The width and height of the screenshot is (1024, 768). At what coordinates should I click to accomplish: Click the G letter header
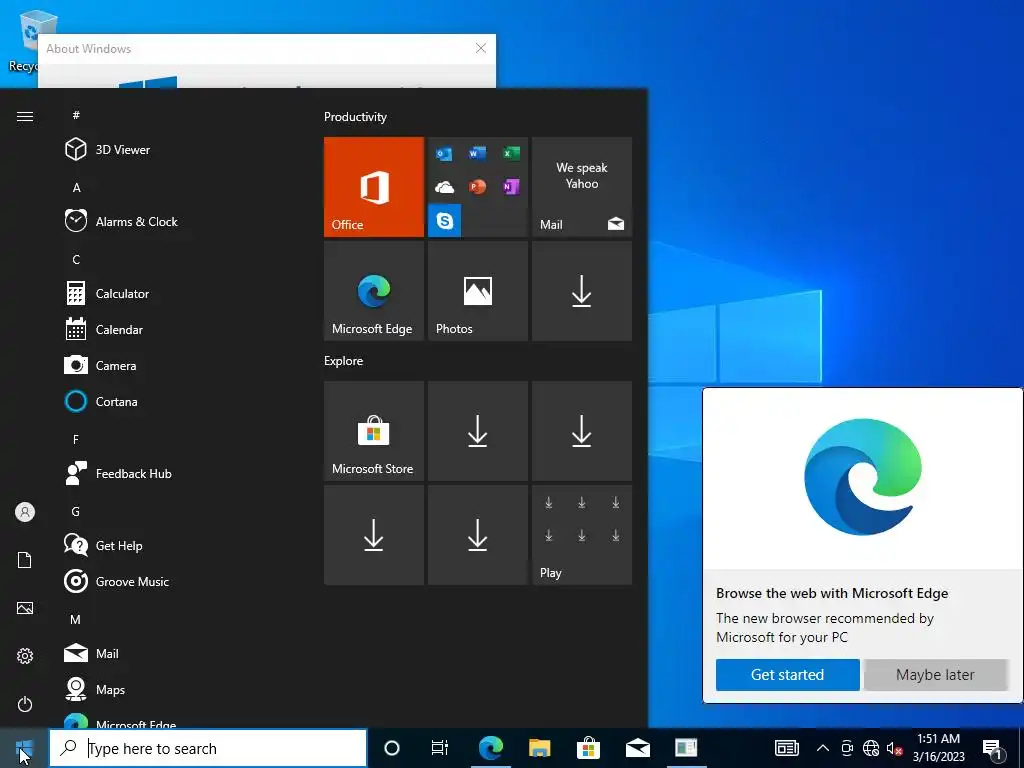pos(76,511)
